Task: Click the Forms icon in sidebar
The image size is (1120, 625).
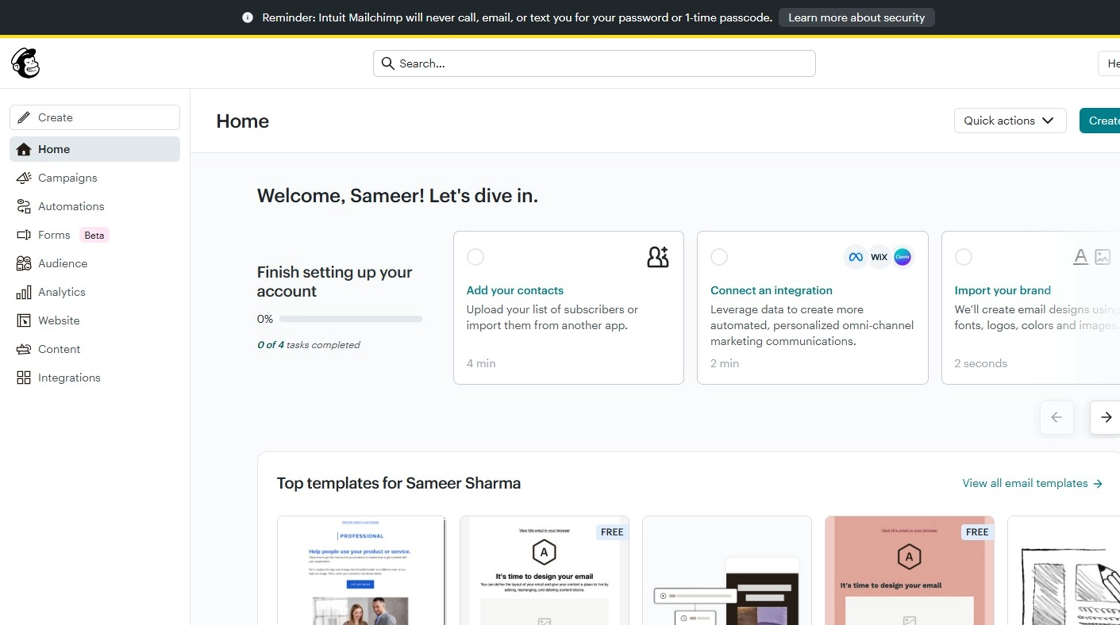Action: (x=24, y=235)
